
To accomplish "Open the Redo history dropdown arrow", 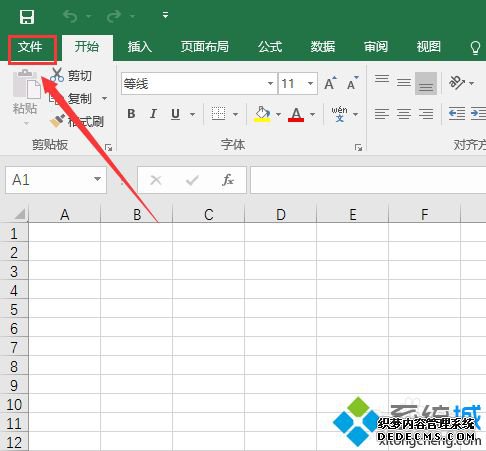I will click(x=132, y=16).
